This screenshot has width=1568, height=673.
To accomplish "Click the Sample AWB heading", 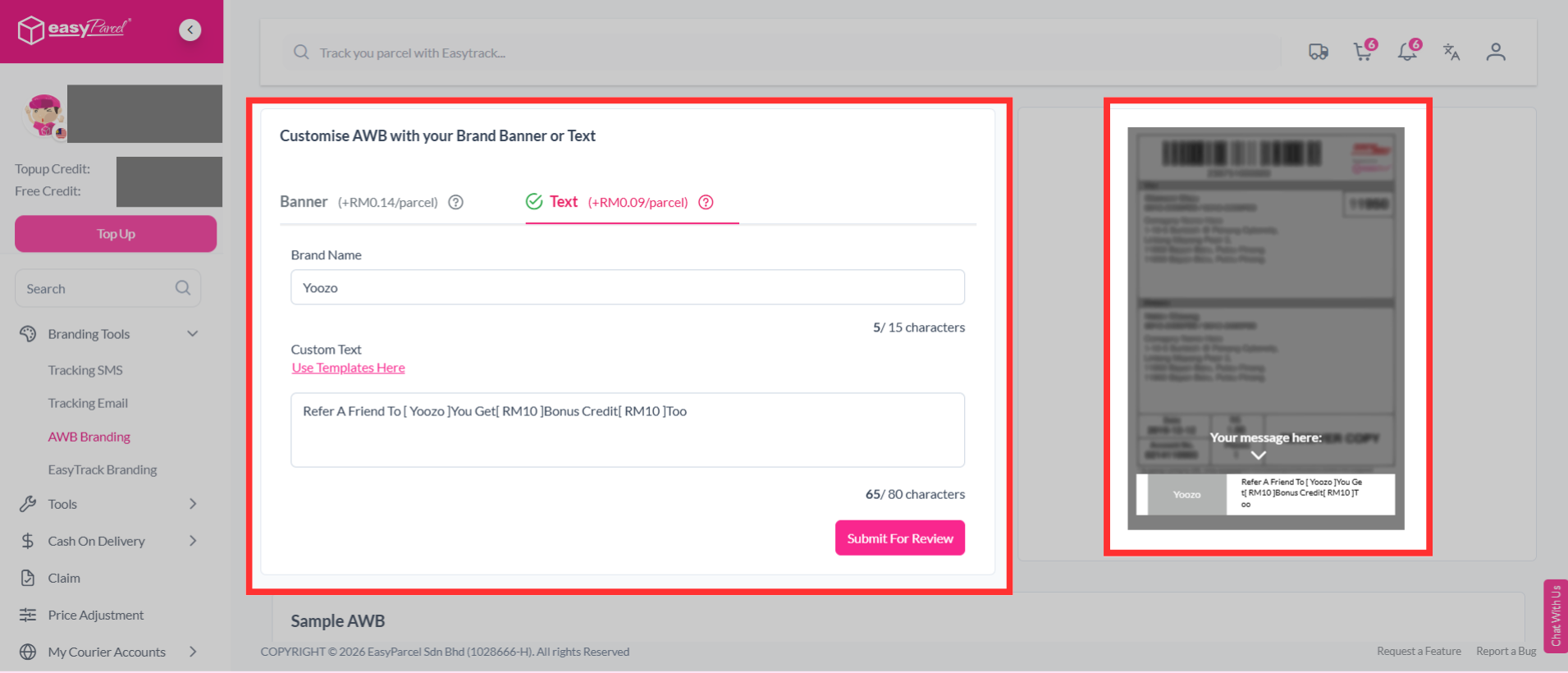I will tap(338, 621).
